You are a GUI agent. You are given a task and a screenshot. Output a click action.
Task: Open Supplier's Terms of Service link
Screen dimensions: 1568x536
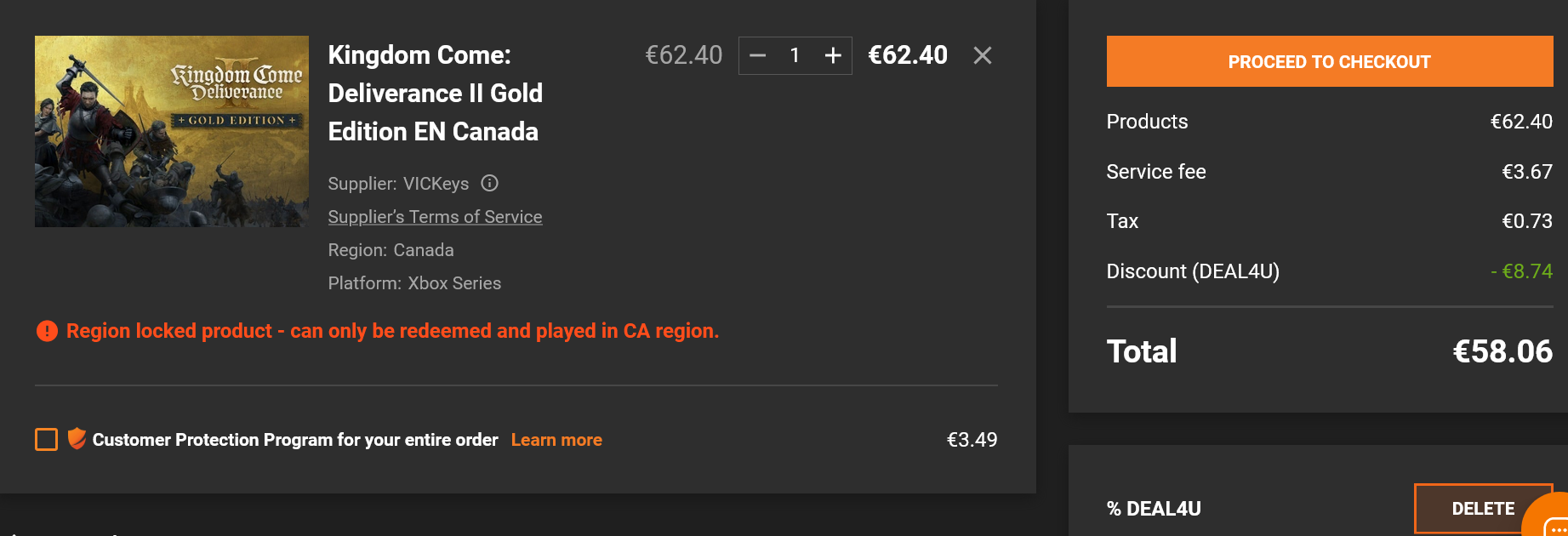click(435, 217)
